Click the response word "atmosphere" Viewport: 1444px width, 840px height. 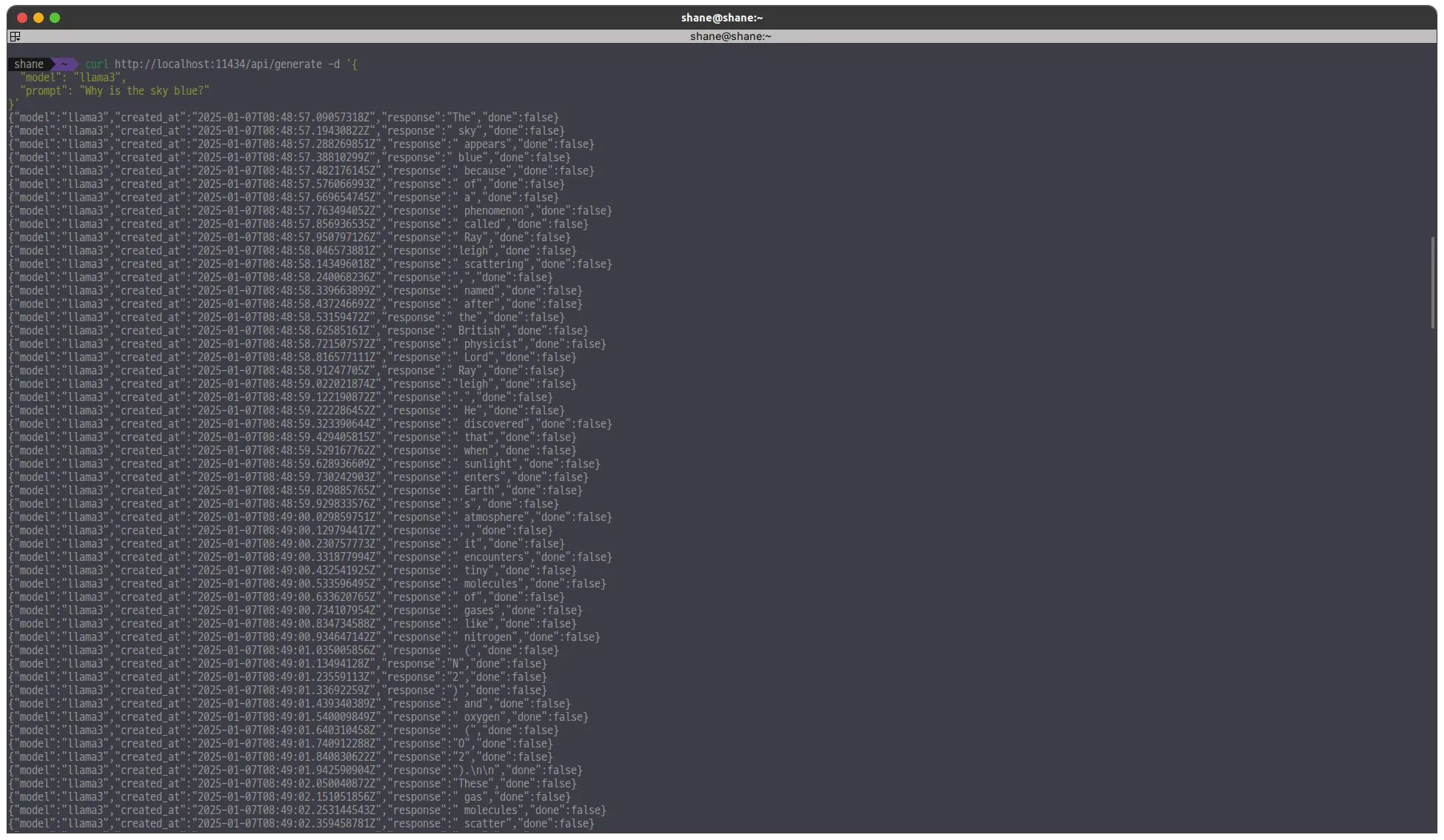[494, 517]
